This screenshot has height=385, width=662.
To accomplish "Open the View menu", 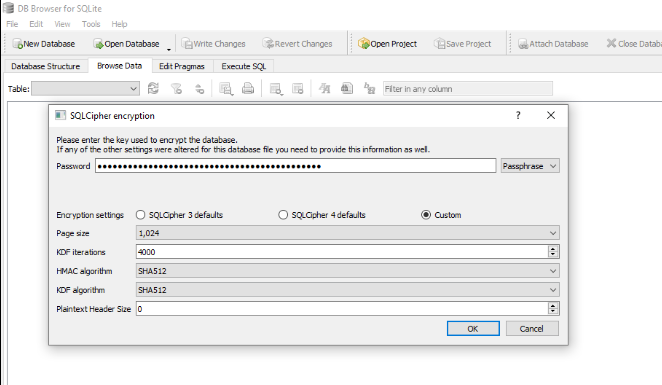I will pos(62,24).
